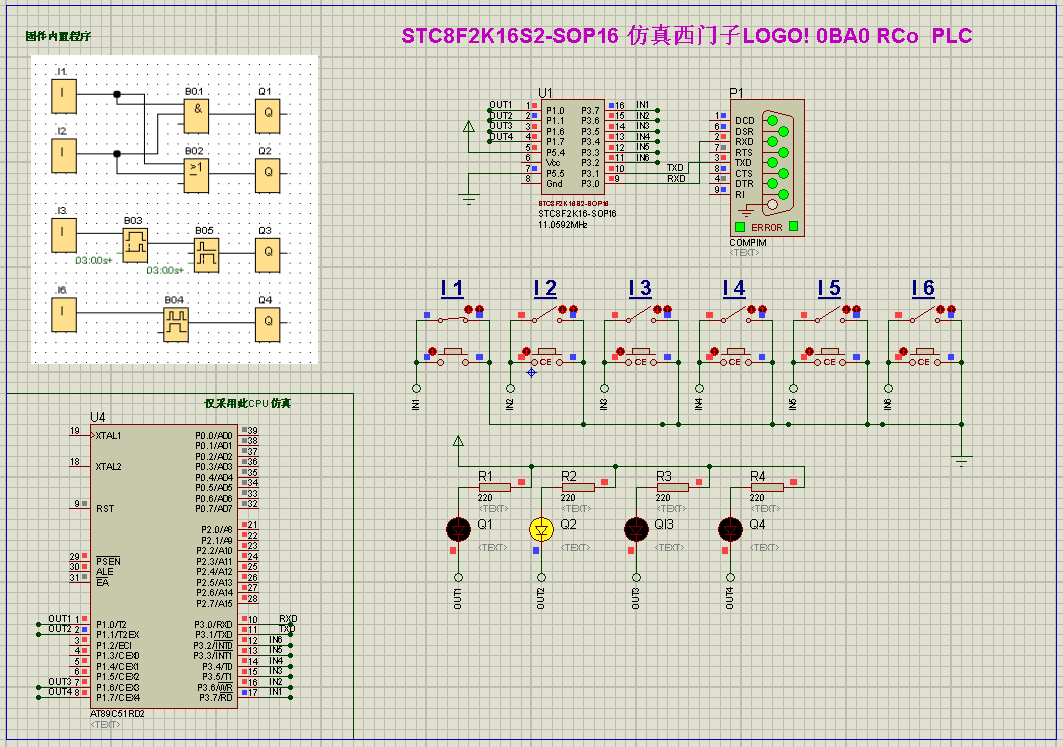
Task: Toggle the upper switch under label I4
Action: 736,316
